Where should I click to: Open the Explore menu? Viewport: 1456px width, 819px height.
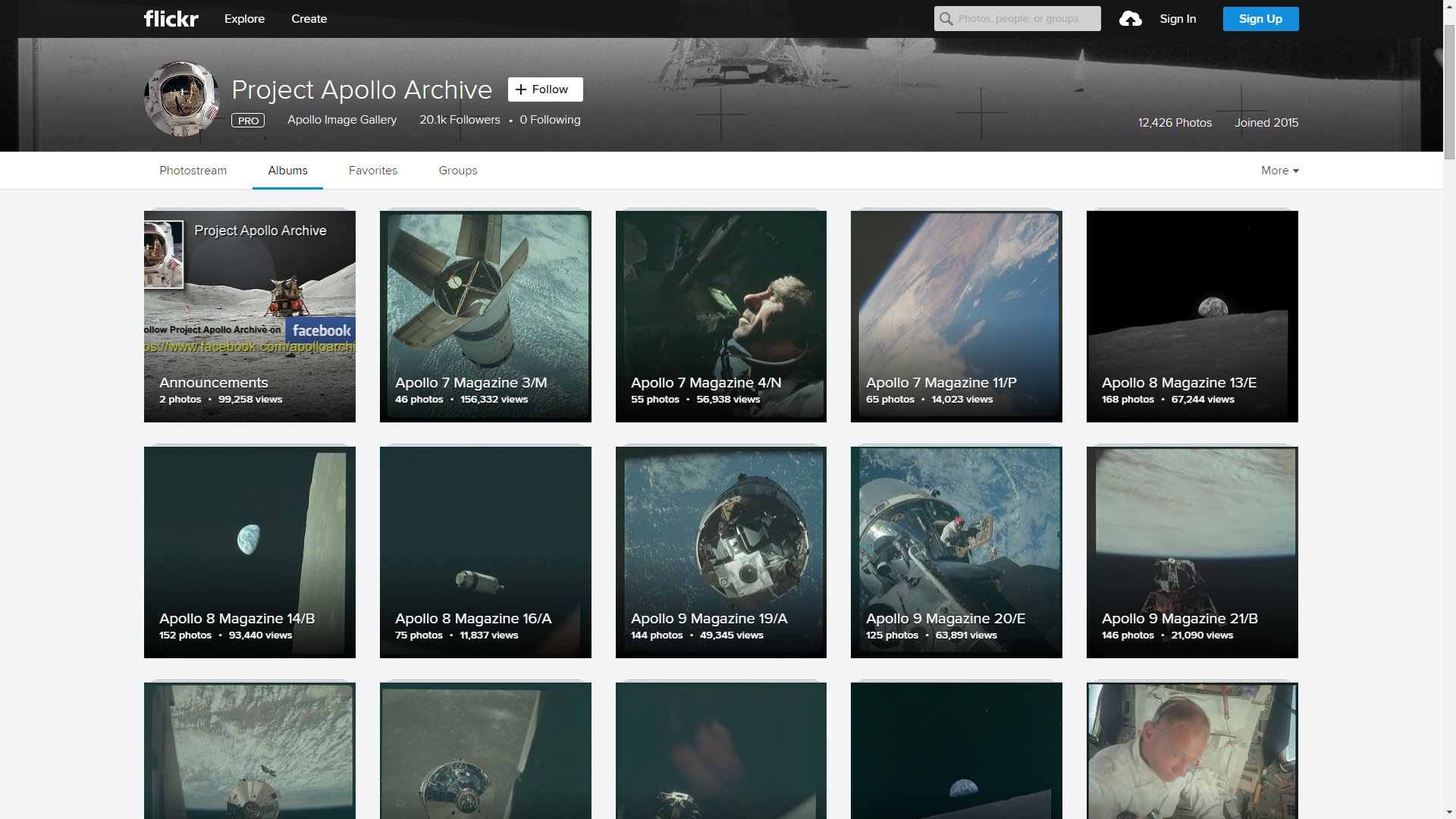pos(244,19)
